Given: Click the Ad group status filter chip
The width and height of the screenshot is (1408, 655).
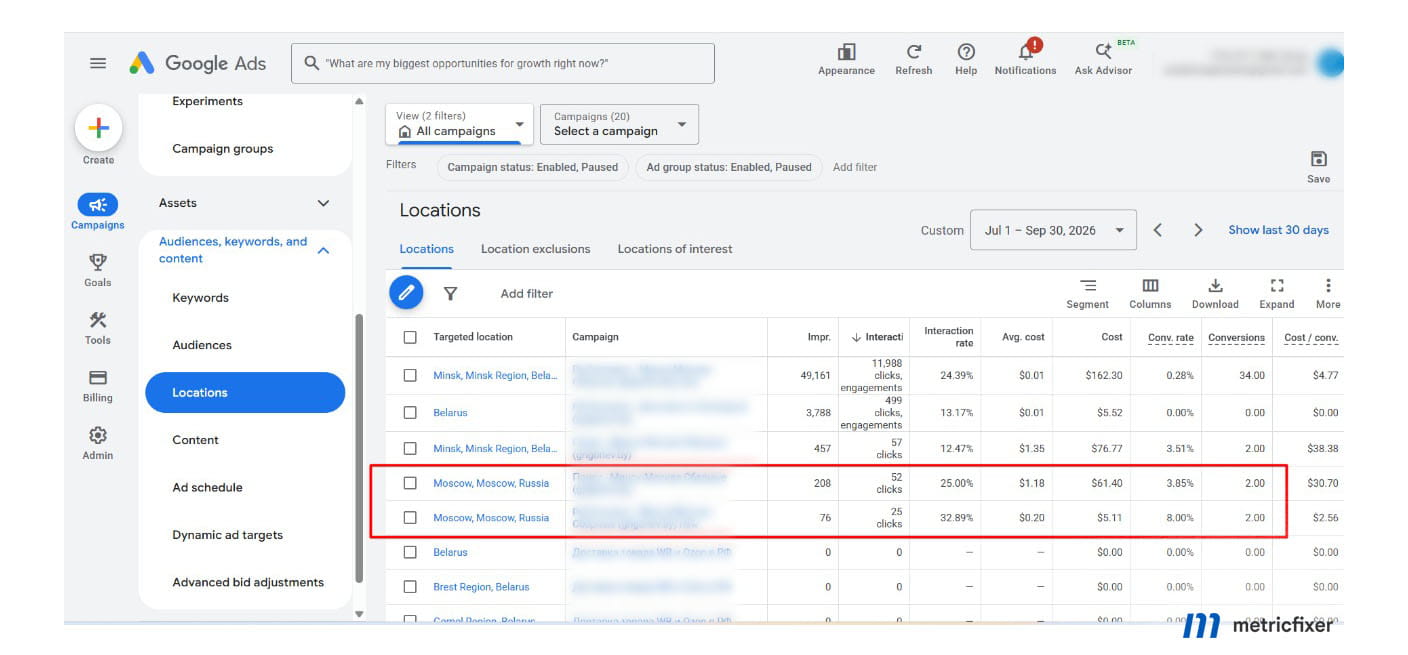Looking at the screenshot, I should [x=729, y=167].
